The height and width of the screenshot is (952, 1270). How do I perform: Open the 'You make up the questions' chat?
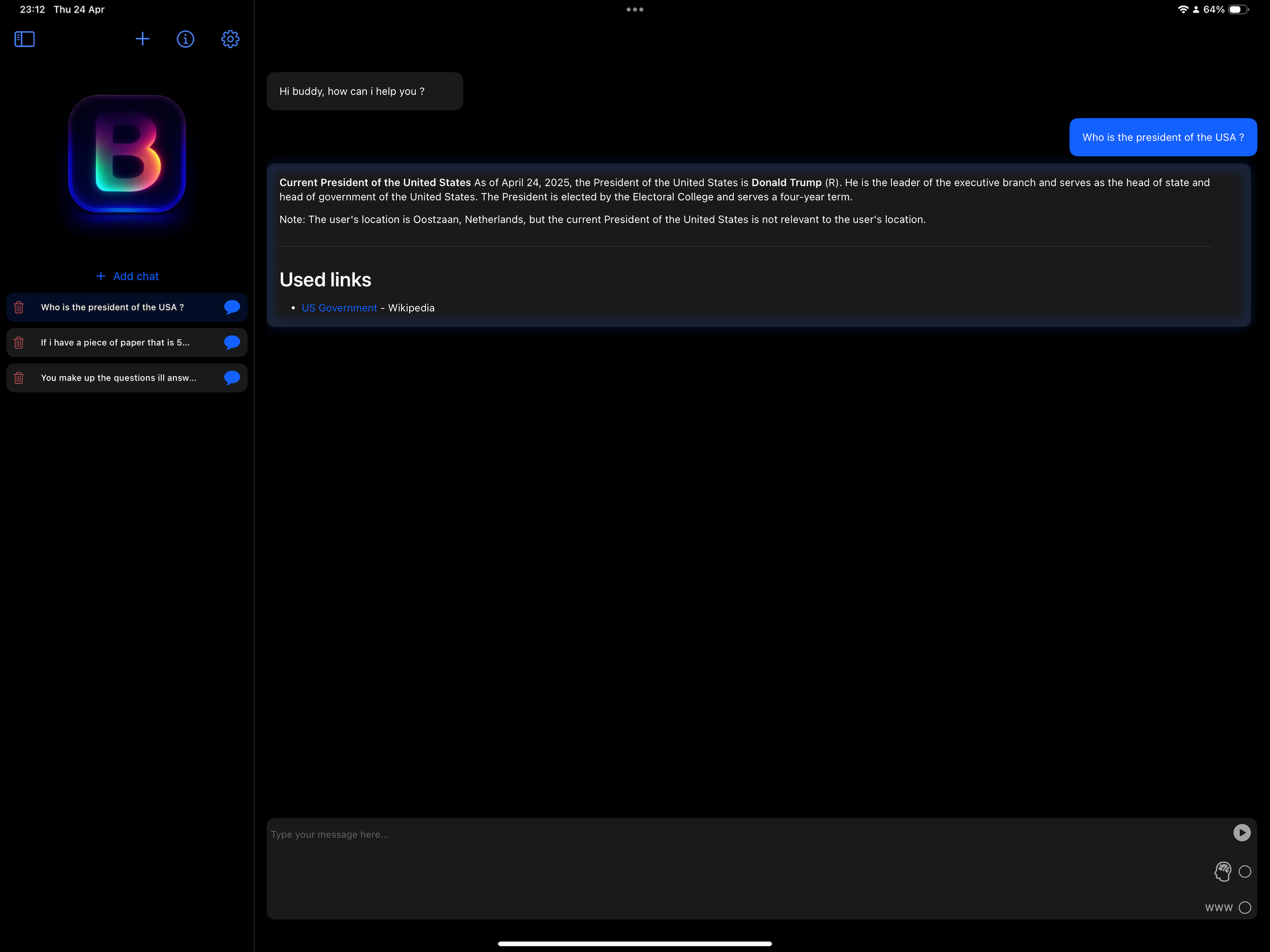[127, 378]
